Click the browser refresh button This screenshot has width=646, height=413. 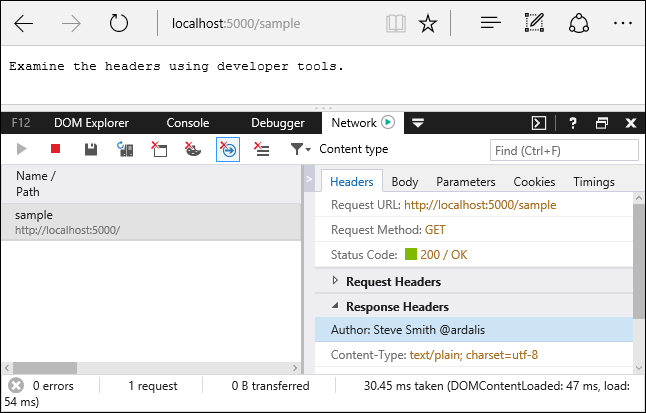pyautogui.click(x=119, y=24)
